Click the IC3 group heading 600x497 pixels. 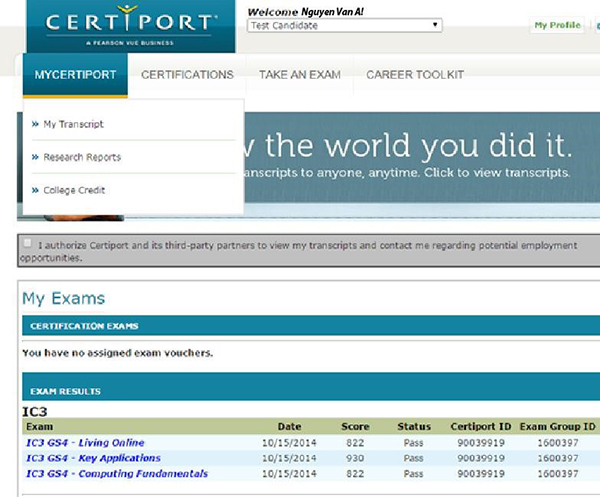[35, 412]
